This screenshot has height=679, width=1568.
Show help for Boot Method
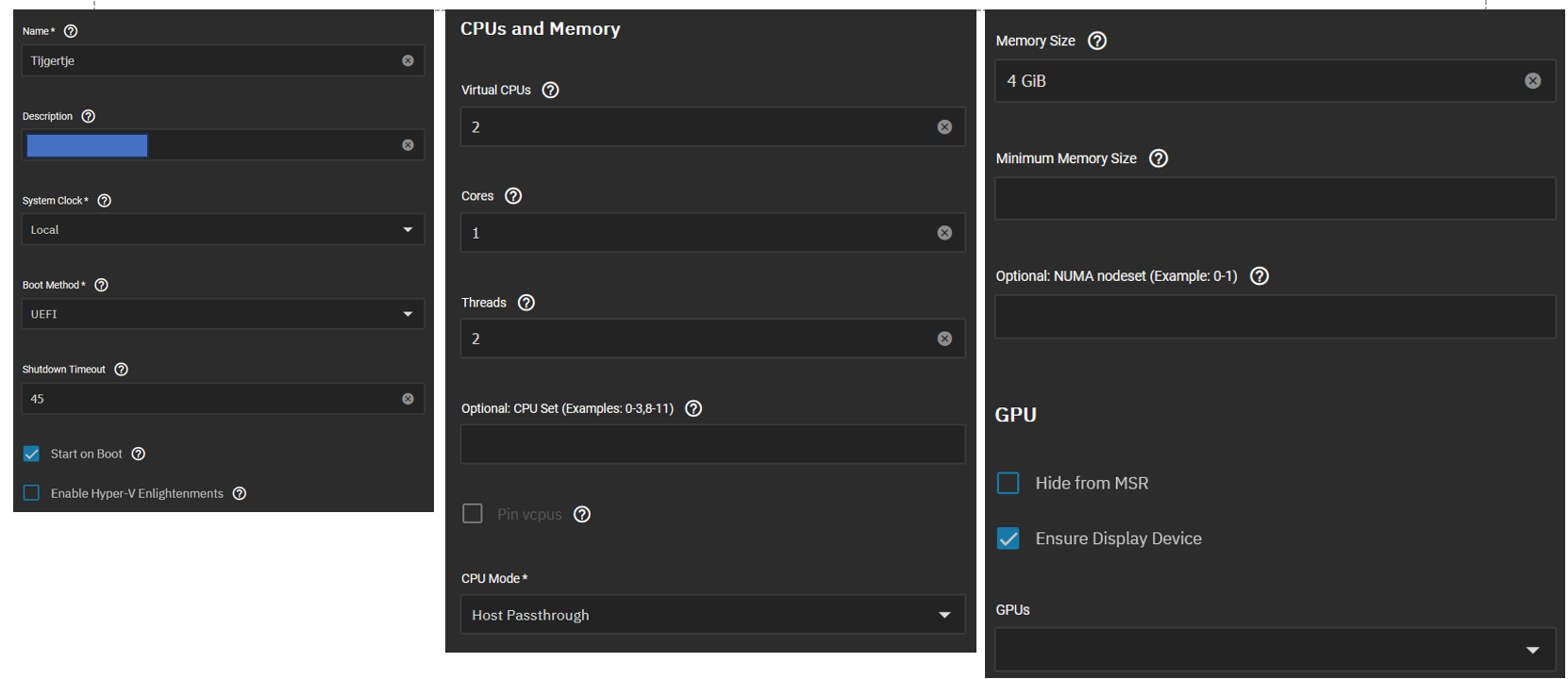pyautogui.click(x=102, y=285)
